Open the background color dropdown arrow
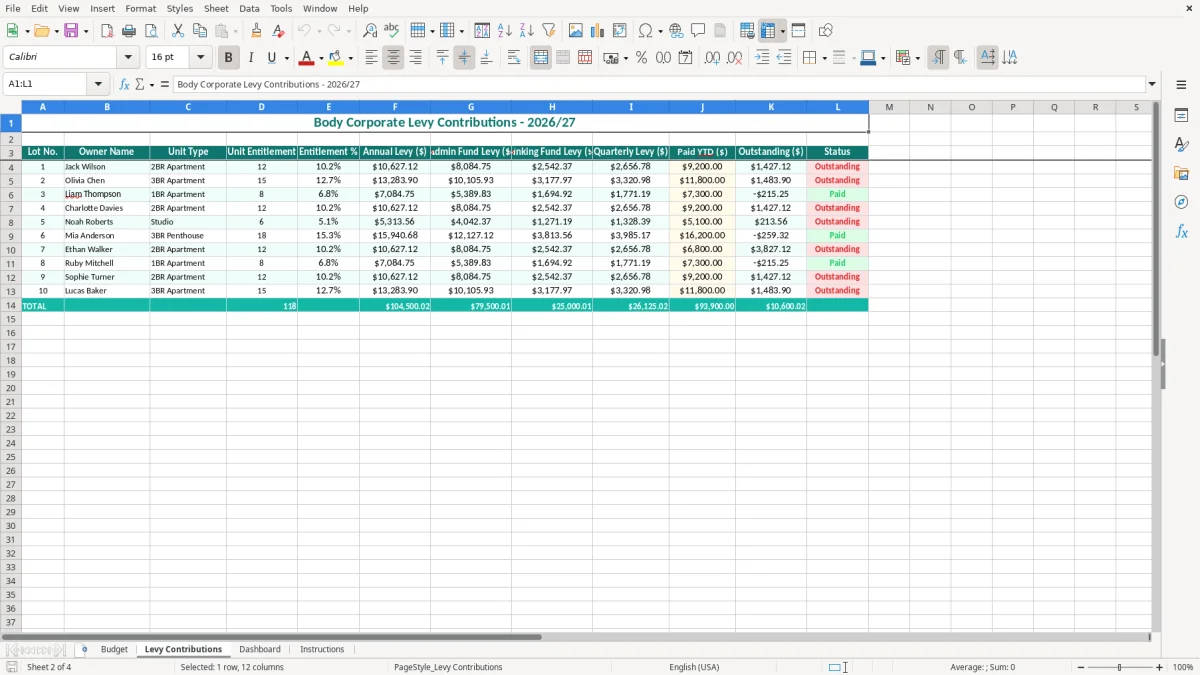The width and height of the screenshot is (1200, 675). pos(350,58)
